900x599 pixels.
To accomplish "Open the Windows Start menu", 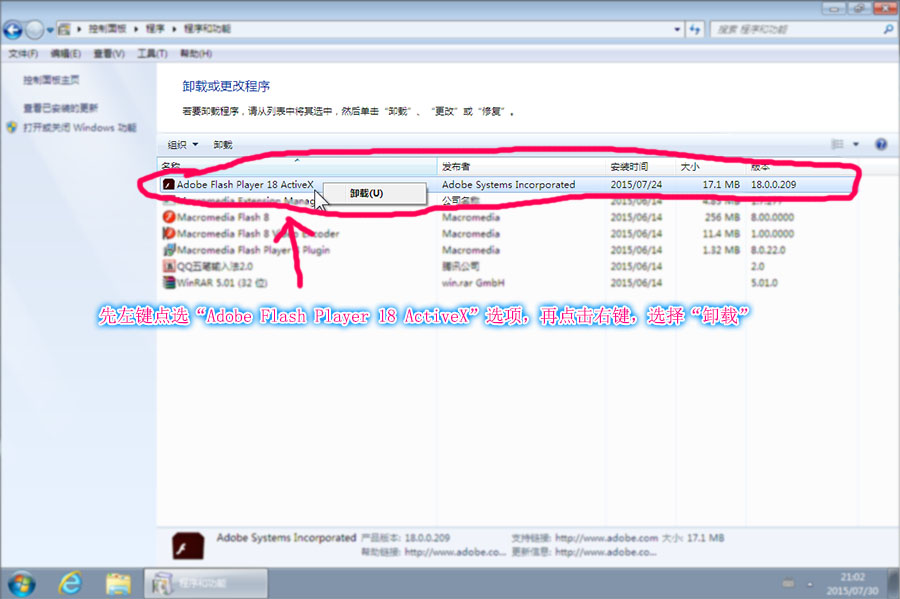I will 21,584.
